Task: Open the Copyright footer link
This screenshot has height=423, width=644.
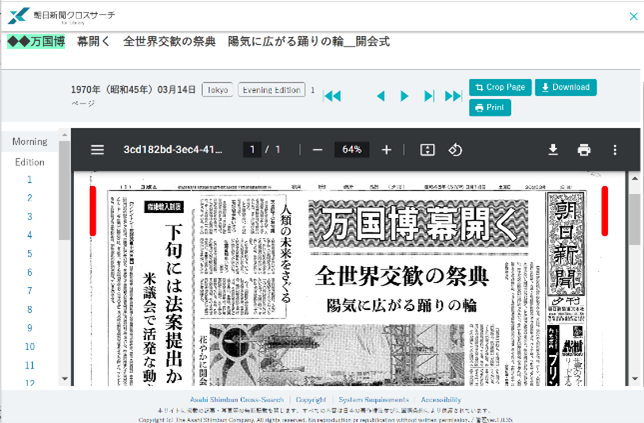Action: [x=311, y=400]
